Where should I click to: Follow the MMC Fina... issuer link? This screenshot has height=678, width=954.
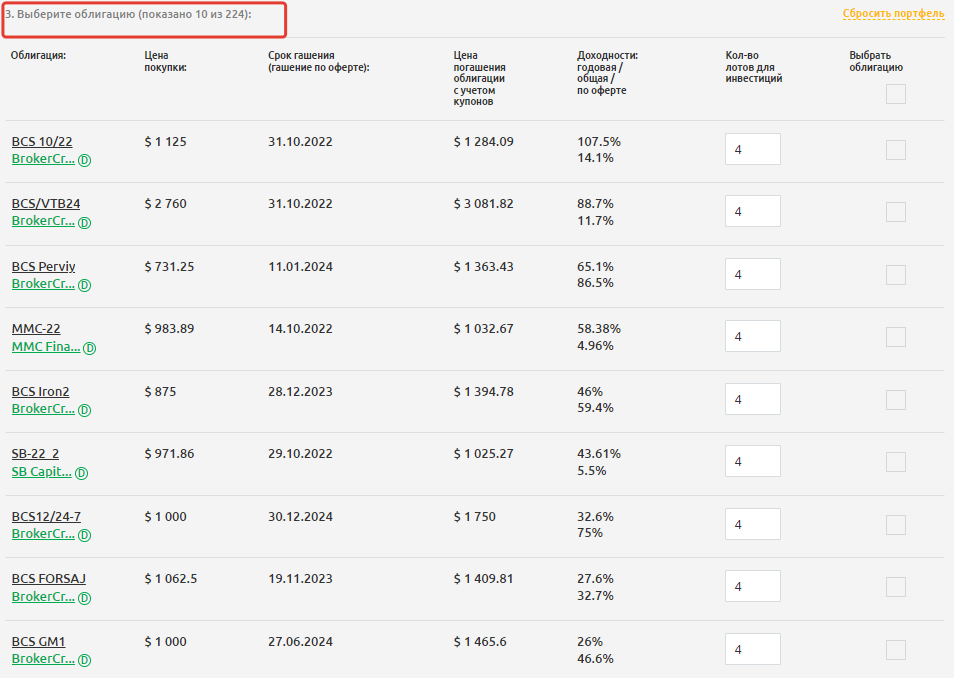[x=45, y=347]
